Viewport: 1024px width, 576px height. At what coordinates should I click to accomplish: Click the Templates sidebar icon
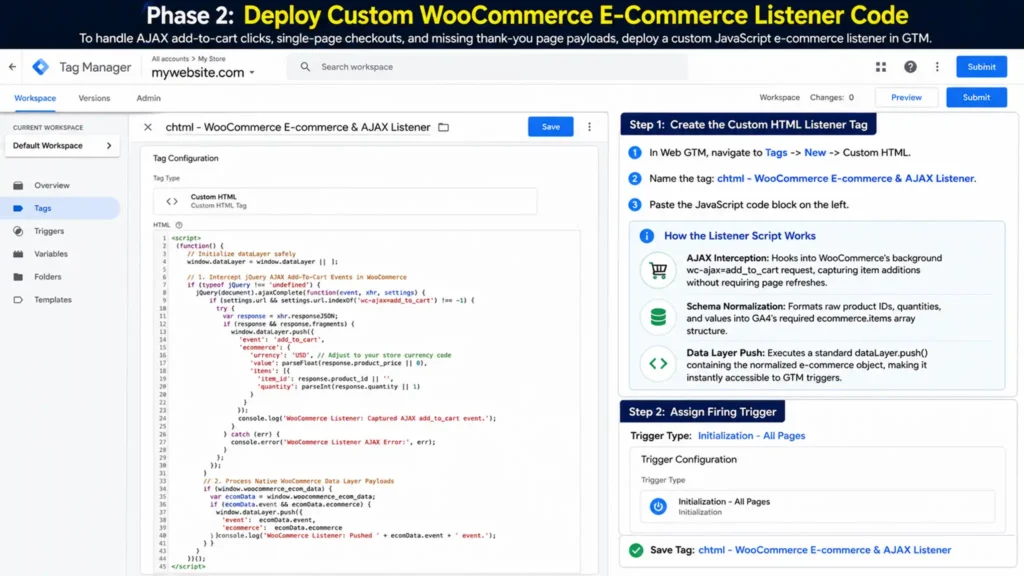tap(18, 300)
